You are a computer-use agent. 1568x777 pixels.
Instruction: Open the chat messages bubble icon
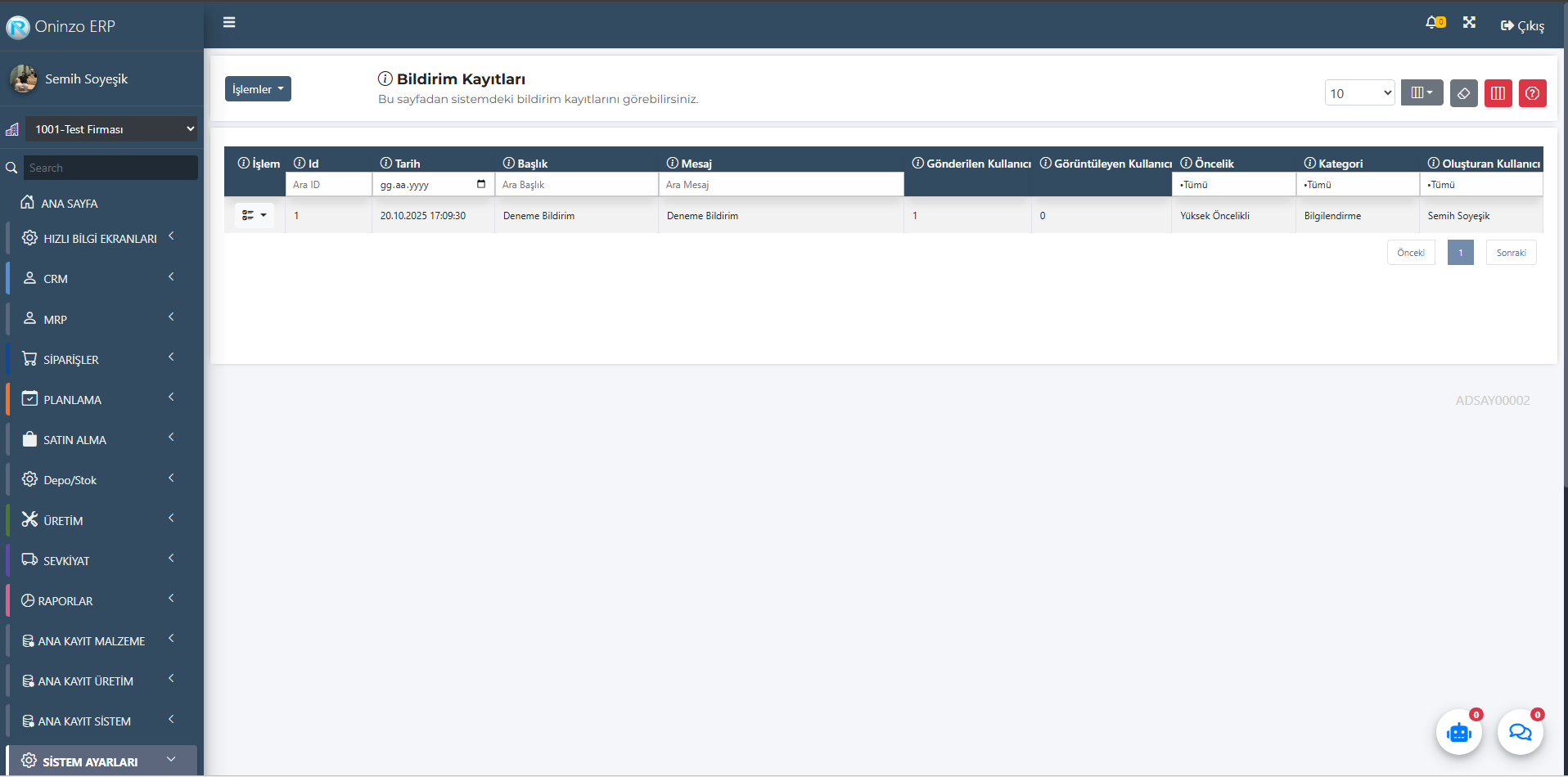[x=1520, y=732]
